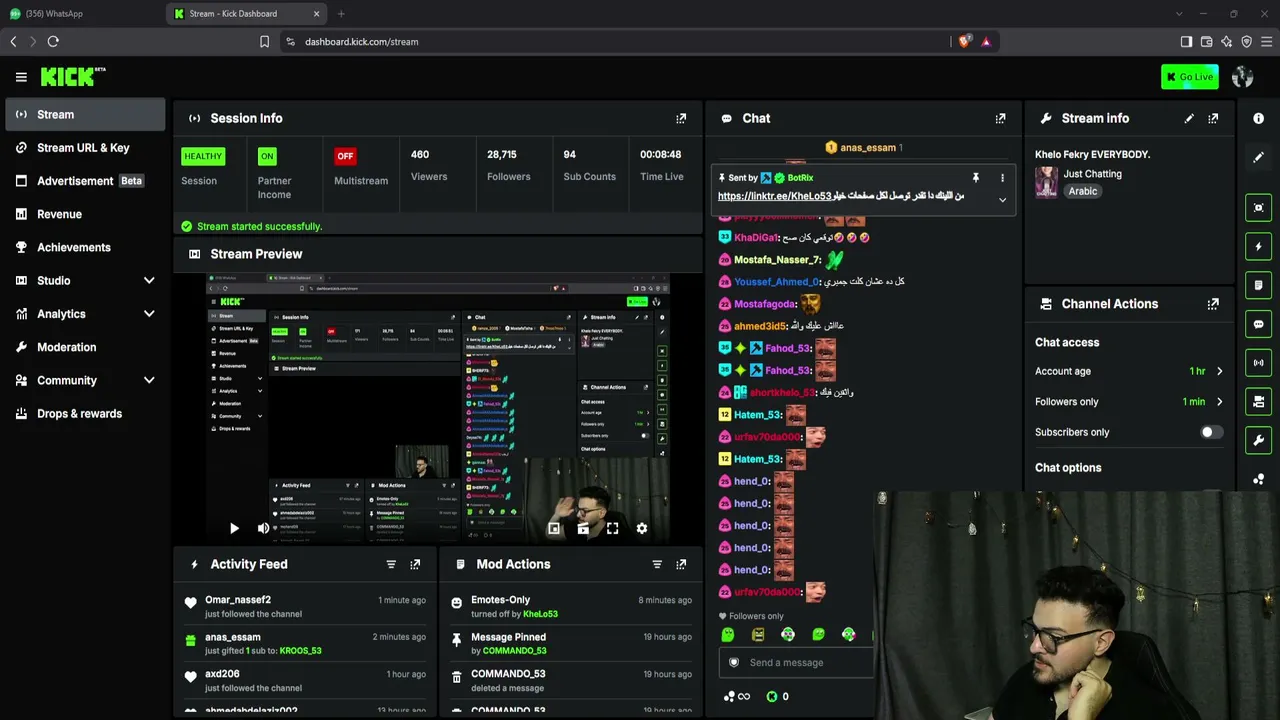The width and height of the screenshot is (1280, 720).
Task: Click the address bar URL
Action: pos(361,42)
